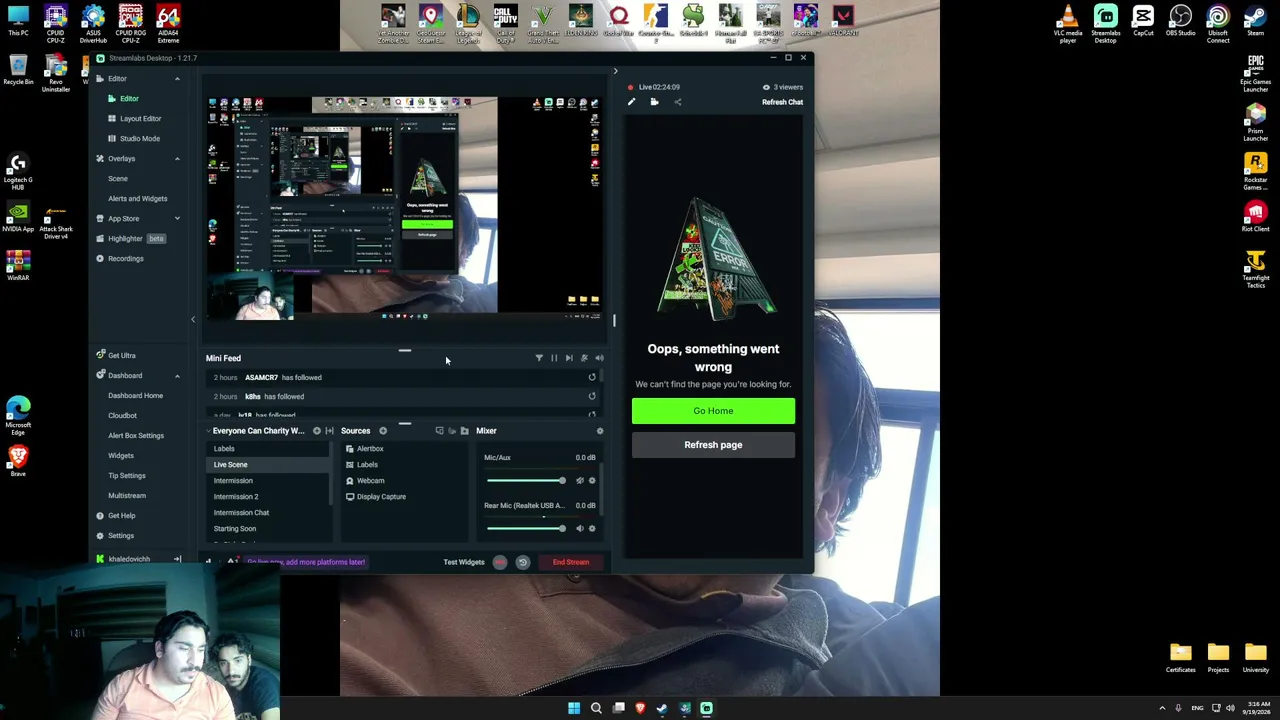1280x720 pixels.
Task: Open settings gear for Mic/Aux
Action: (x=592, y=481)
